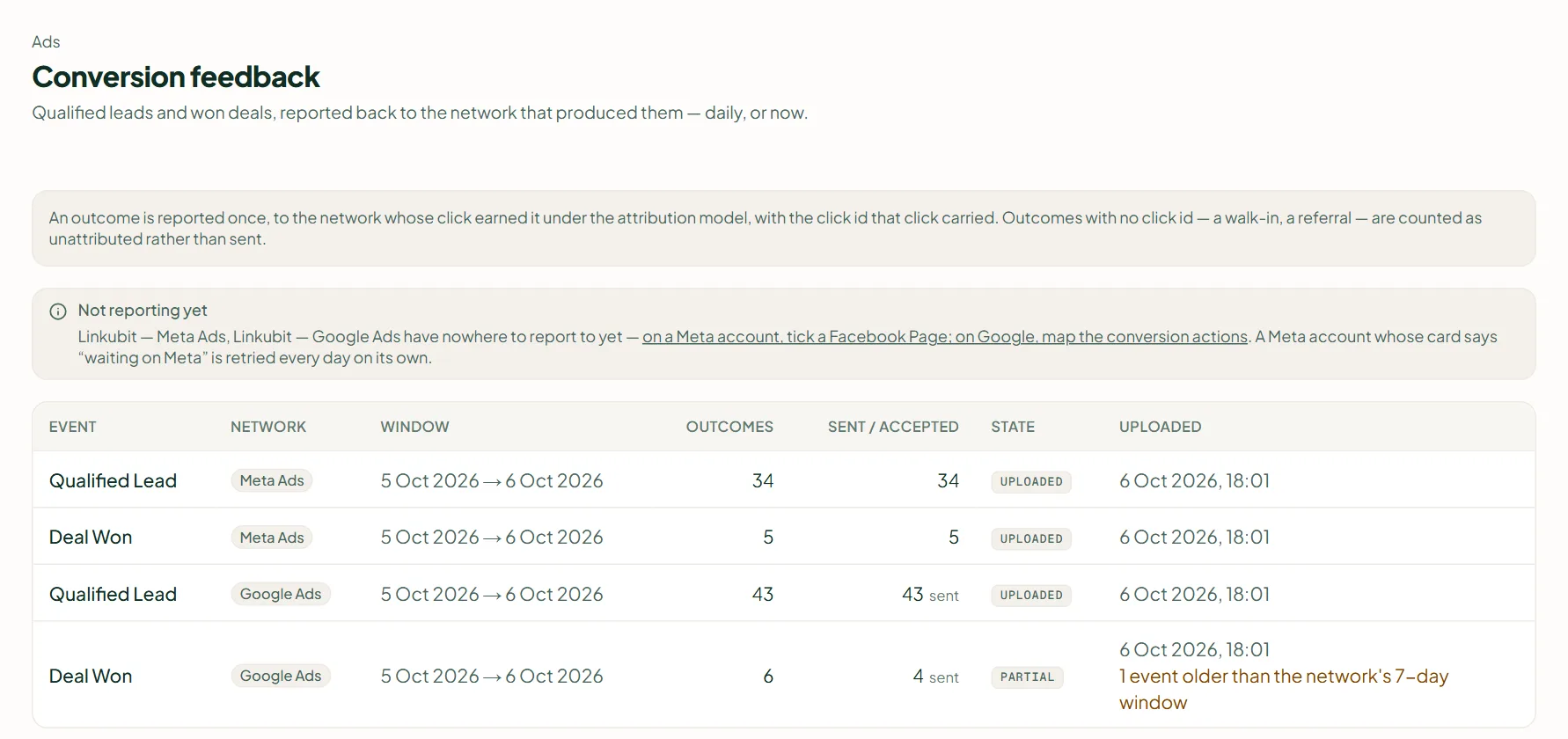Click the '4 sent' value
Viewport: 1568px width, 739px height.
pyautogui.click(x=936, y=677)
